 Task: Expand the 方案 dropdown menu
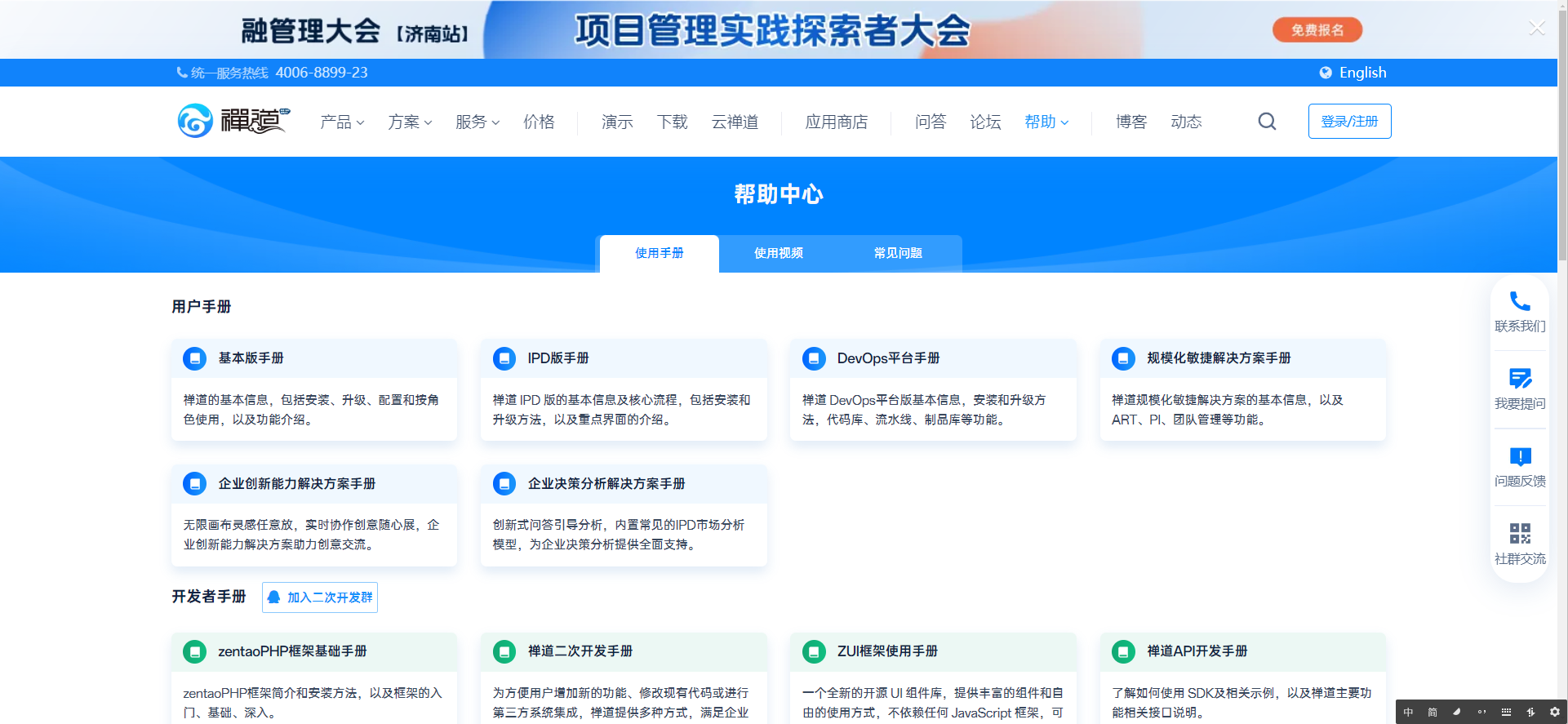pyautogui.click(x=410, y=122)
